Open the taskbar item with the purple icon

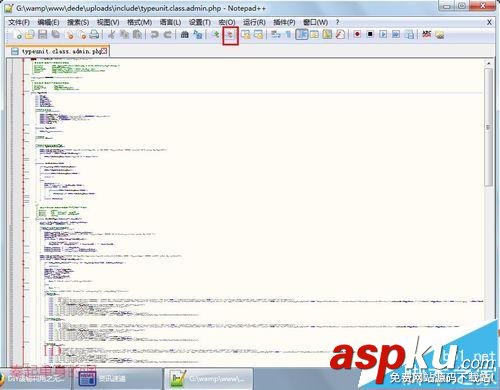pyautogui.click(x=117, y=379)
